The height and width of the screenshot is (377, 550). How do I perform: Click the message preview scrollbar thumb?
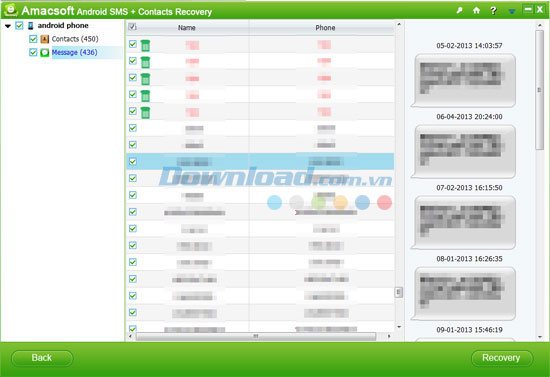(x=539, y=90)
